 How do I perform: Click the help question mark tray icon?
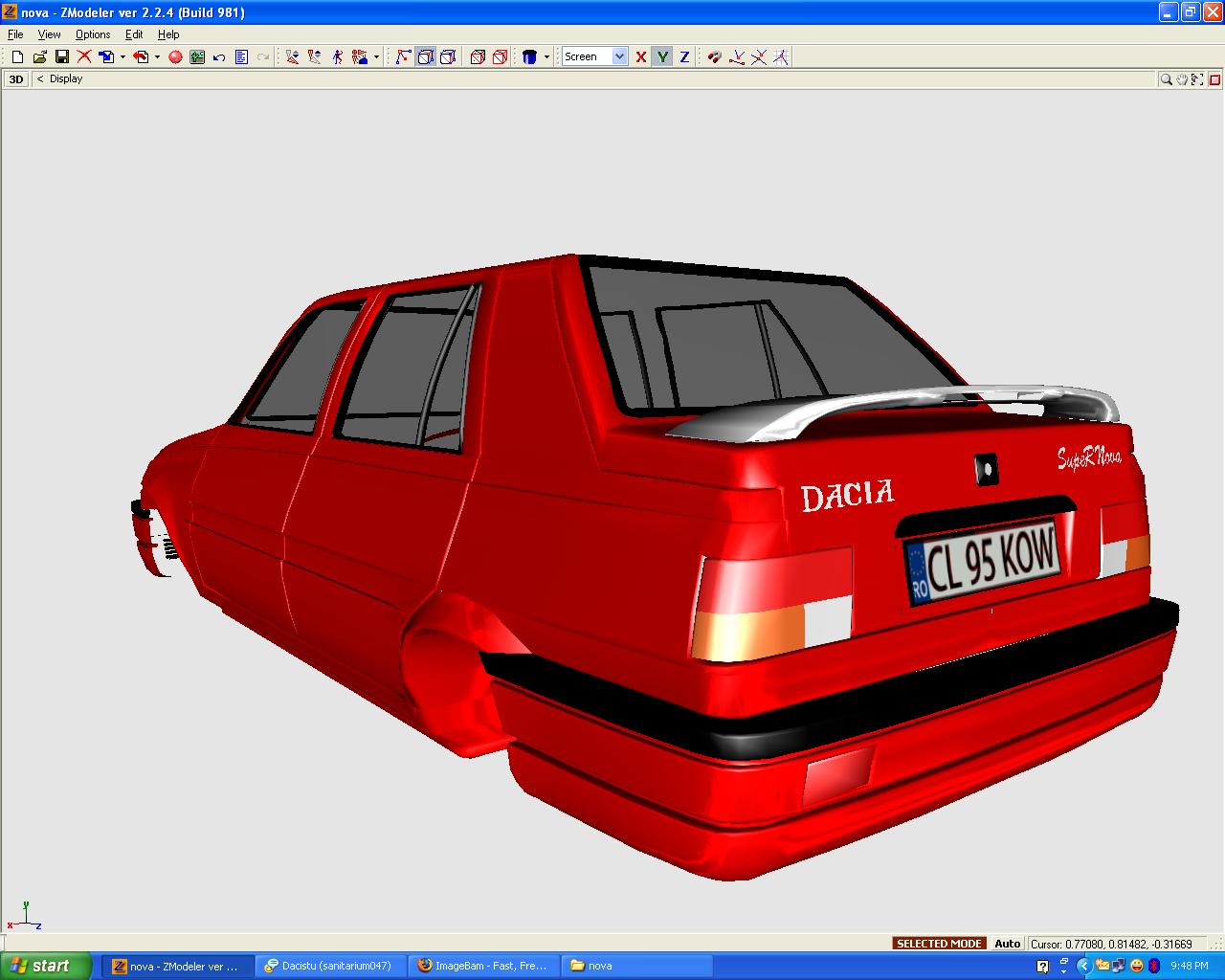(x=1043, y=967)
